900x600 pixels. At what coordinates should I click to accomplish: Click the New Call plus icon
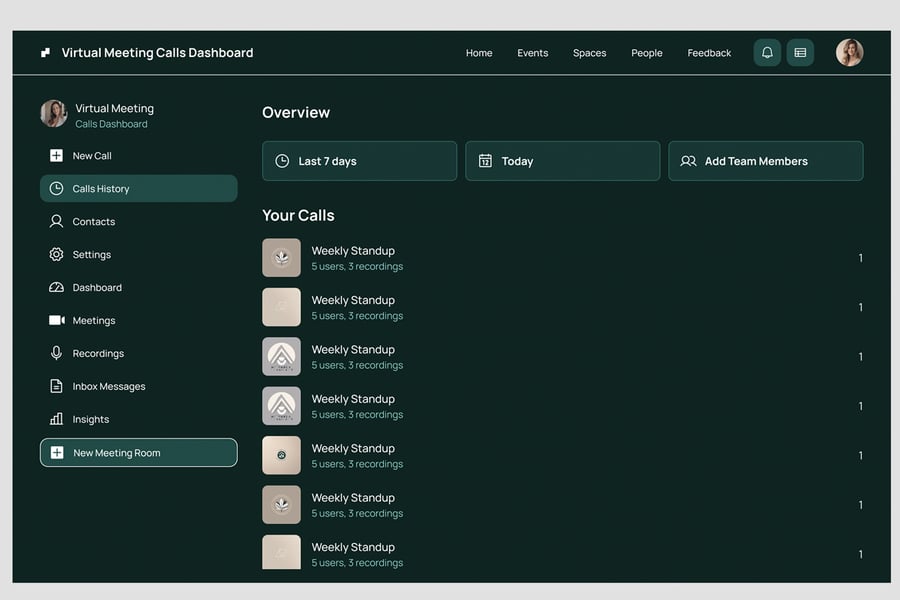pos(56,156)
